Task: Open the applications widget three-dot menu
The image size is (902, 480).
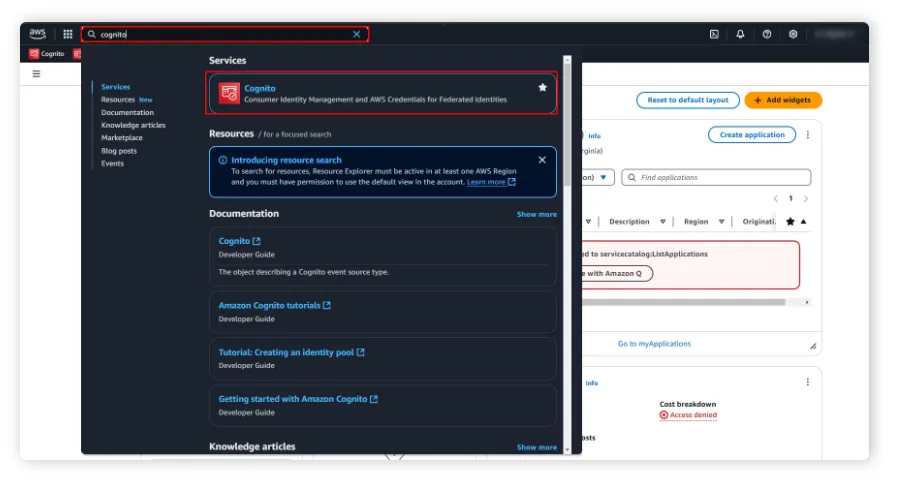Action: pyautogui.click(x=808, y=135)
